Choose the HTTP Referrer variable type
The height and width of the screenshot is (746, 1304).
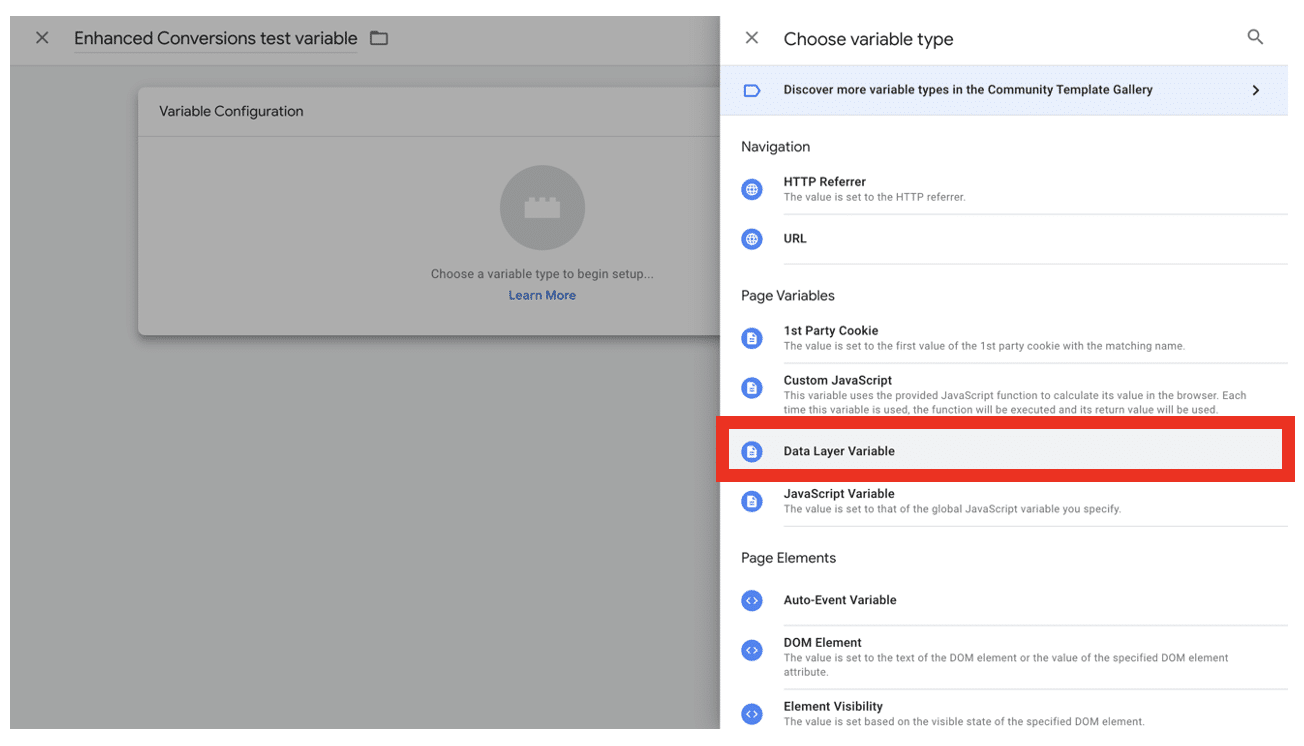coord(824,182)
